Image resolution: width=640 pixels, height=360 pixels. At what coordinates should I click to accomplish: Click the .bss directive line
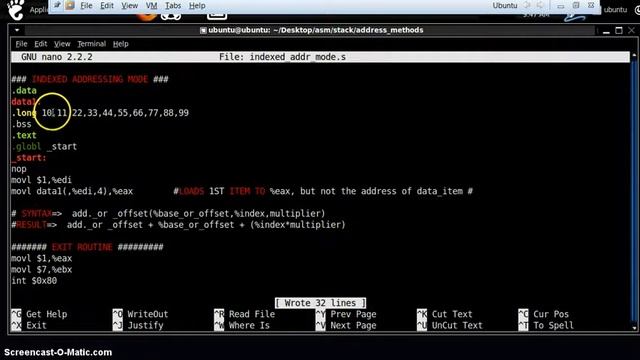click(x=22, y=124)
